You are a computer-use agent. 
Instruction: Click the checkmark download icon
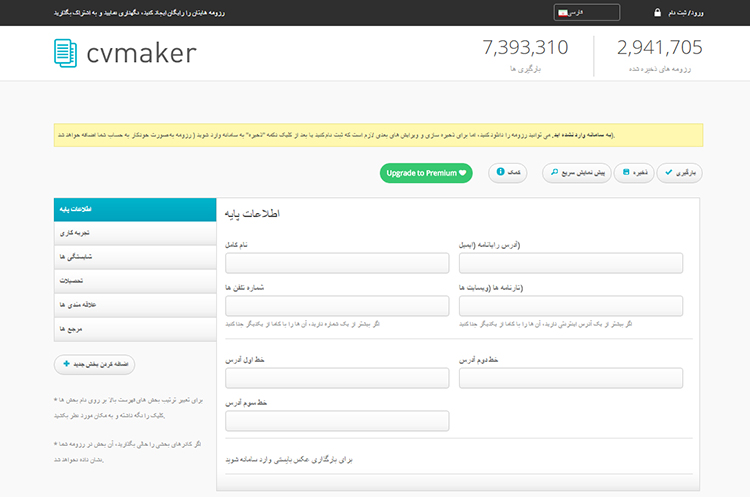[669, 172]
